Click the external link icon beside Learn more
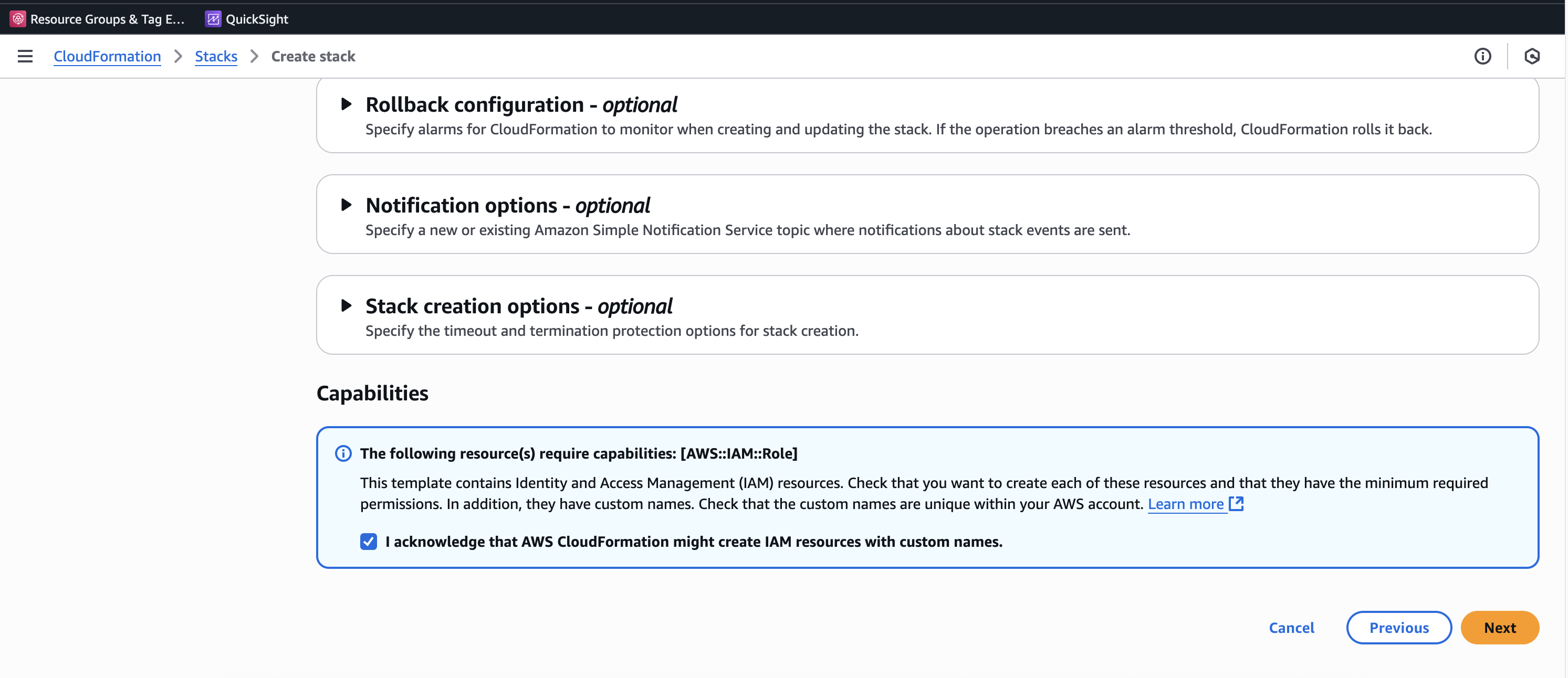This screenshot has width=1568, height=678. (1236, 503)
